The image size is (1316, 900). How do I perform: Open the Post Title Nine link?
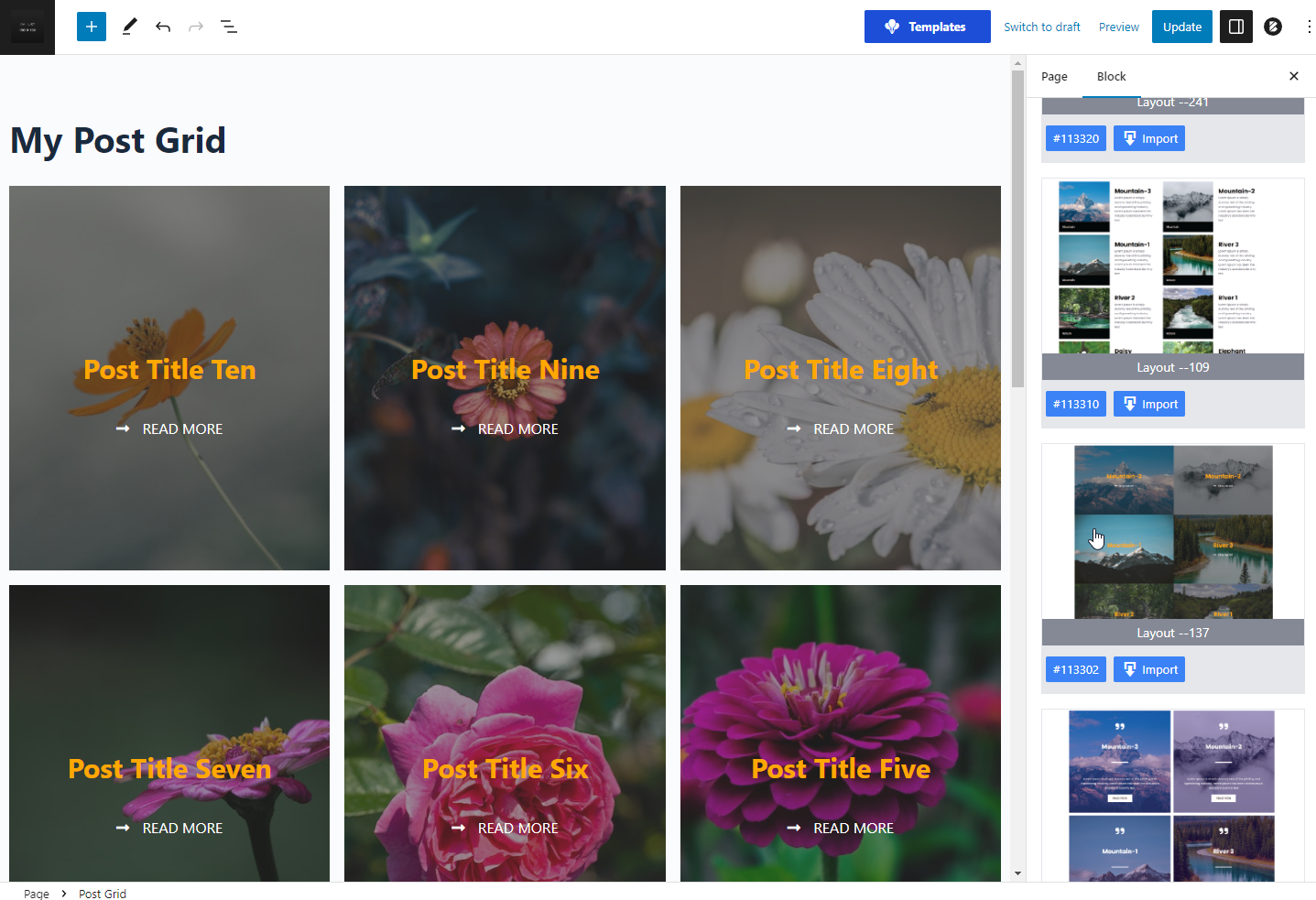pos(506,369)
